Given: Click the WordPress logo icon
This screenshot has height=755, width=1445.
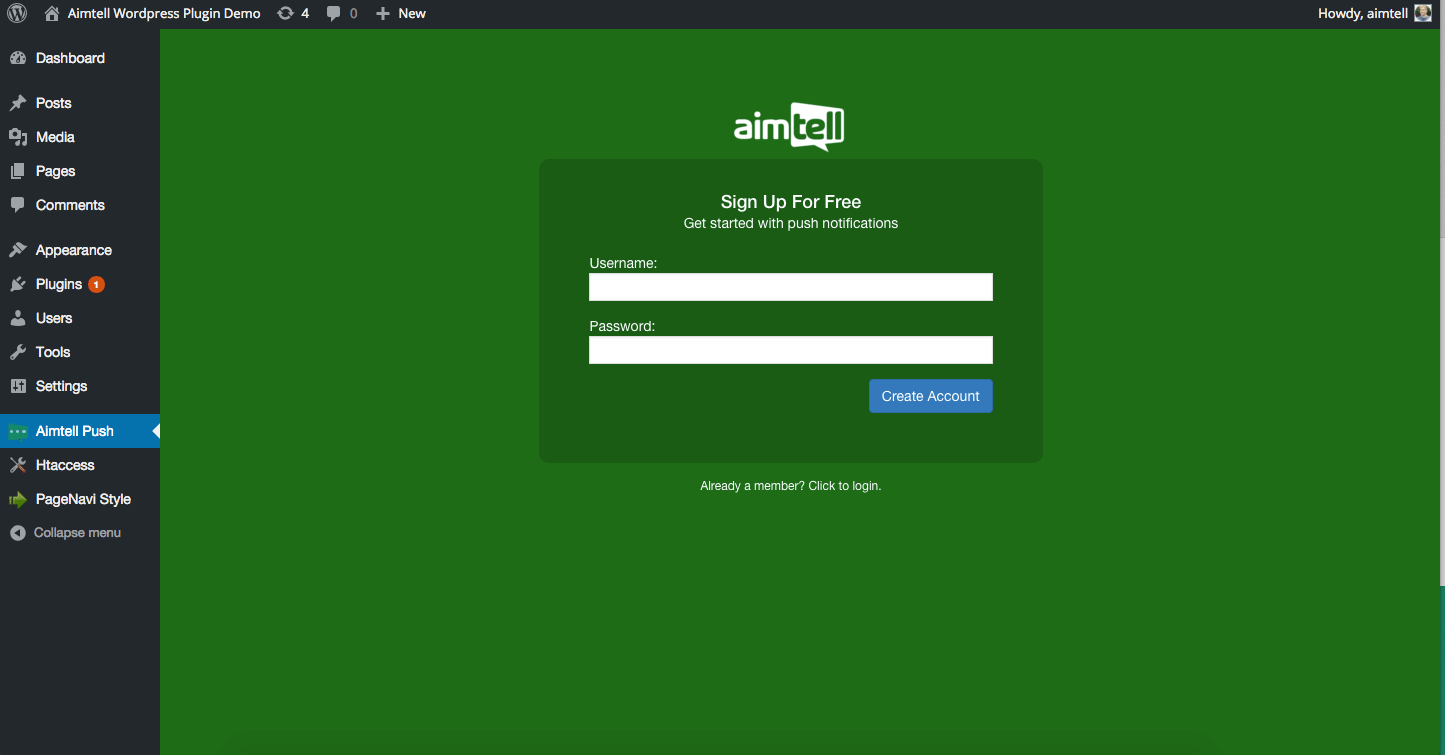Looking at the screenshot, I should [17, 14].
